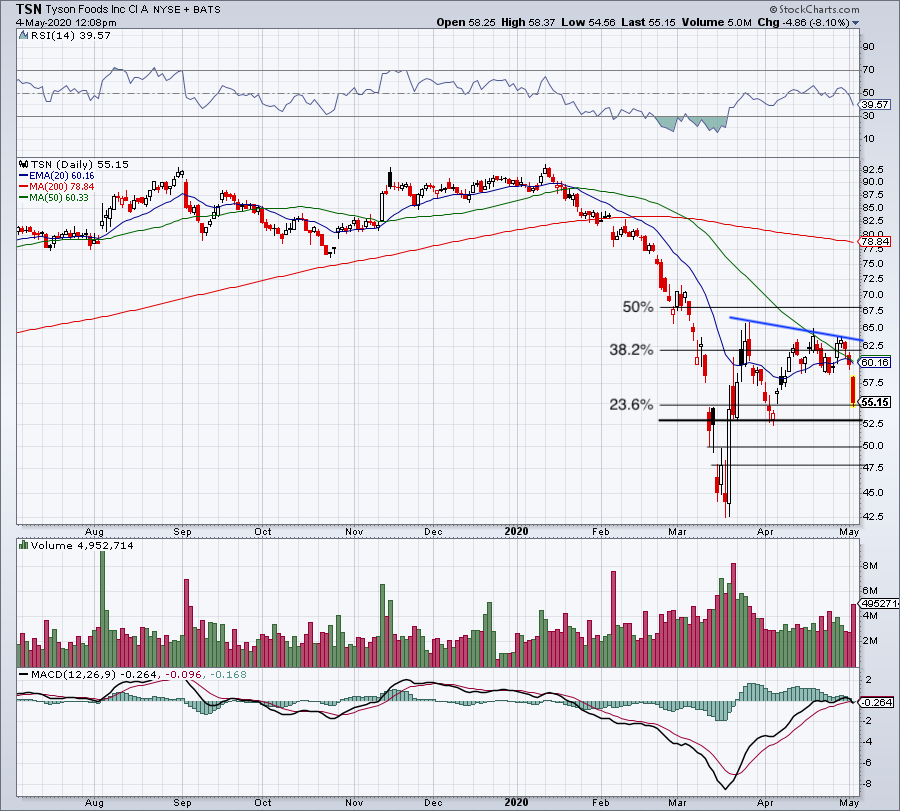Viewport: 900px width, 811px height.
Task: Click the 39.57 RSI value tag
Action: [x=875, y=104]
